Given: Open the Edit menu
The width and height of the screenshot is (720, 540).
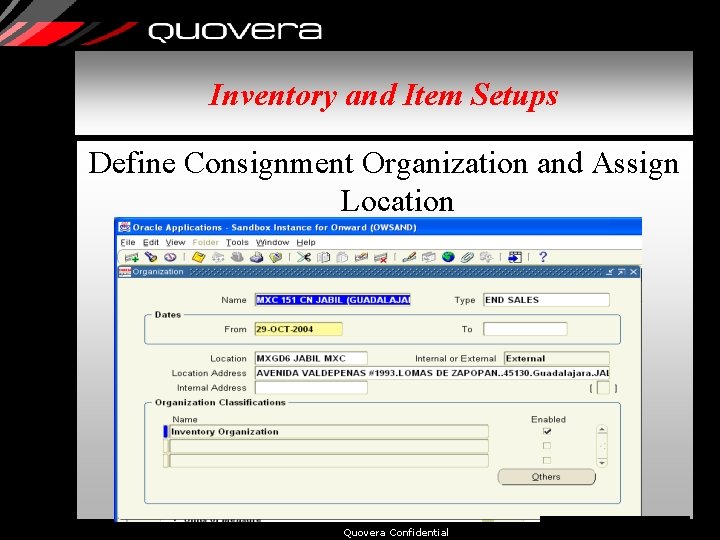Looking at the screenshot, I should [x=151, y=242].
